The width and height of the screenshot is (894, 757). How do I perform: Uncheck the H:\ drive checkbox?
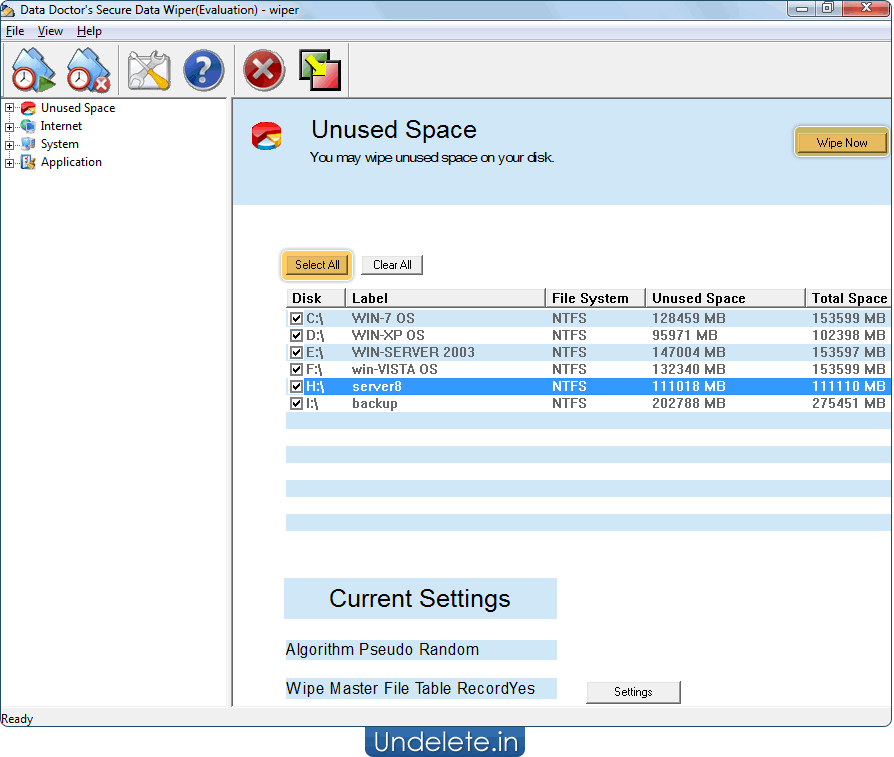(x=296, y=386)
